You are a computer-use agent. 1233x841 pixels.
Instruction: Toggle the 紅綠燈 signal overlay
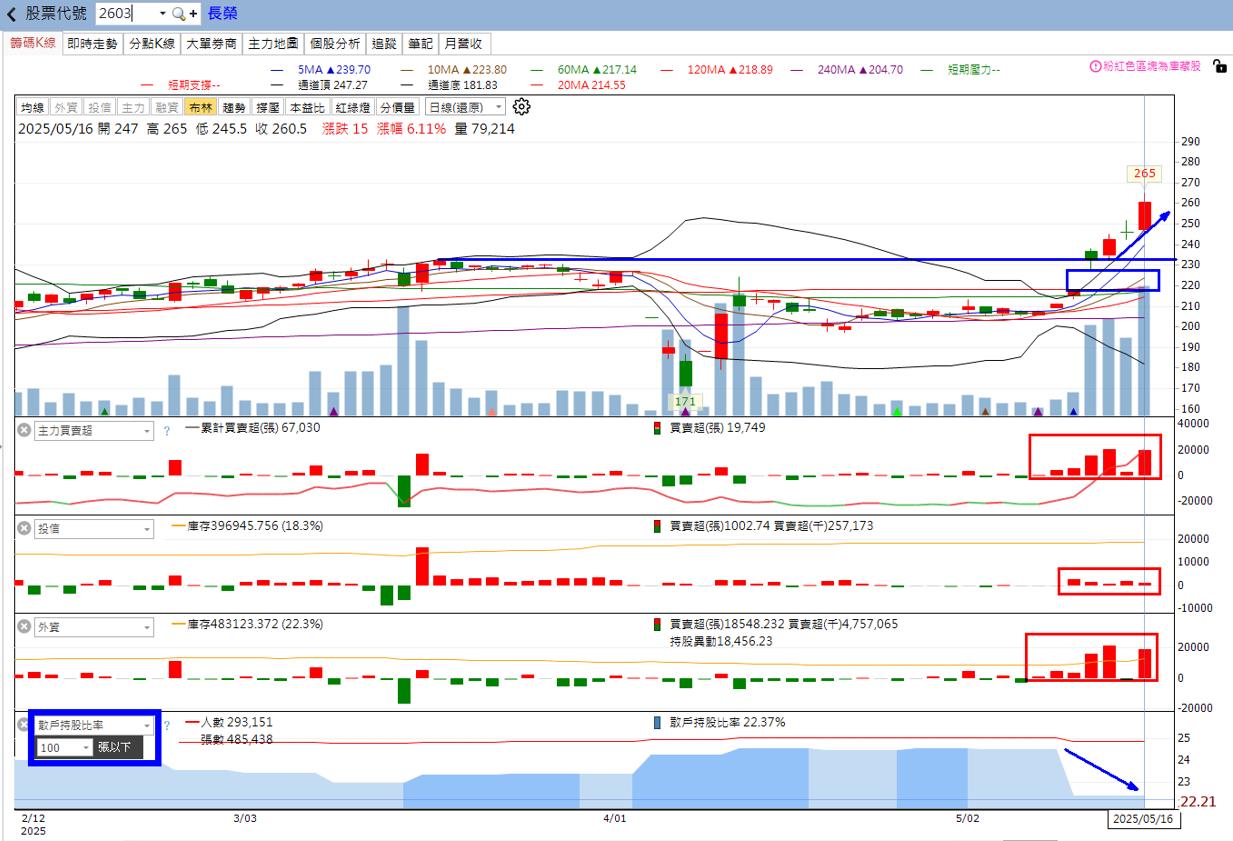[354, 107]
